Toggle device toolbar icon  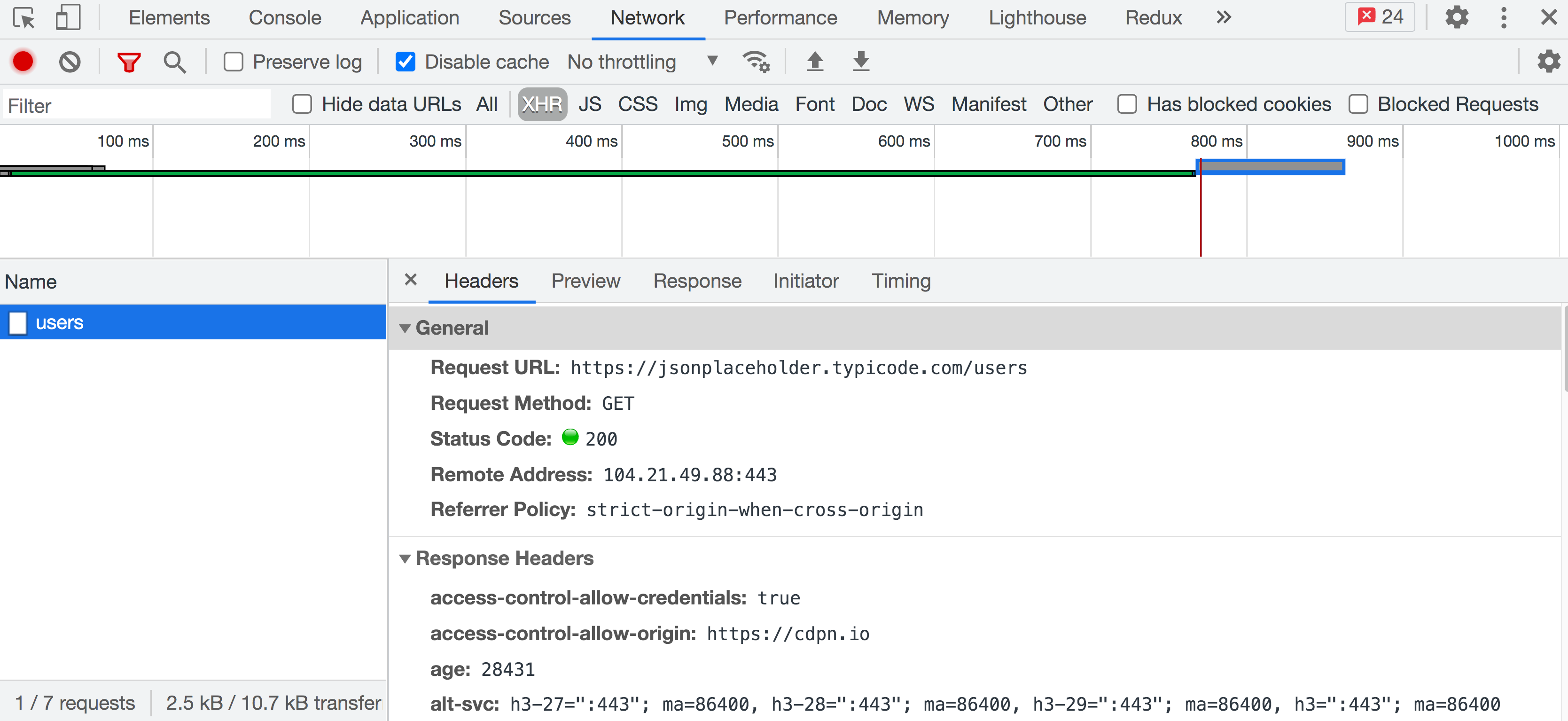click(x=68, y=18)
